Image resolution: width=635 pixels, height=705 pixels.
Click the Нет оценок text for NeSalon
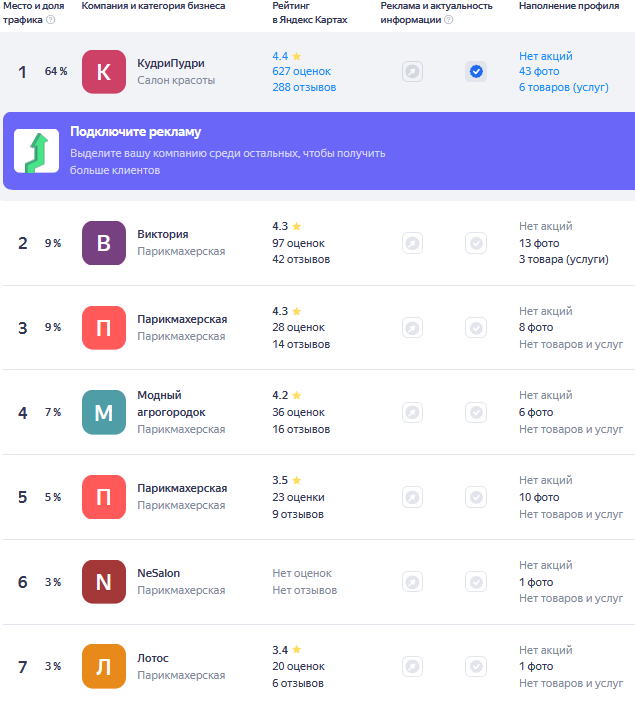(302, 573)
